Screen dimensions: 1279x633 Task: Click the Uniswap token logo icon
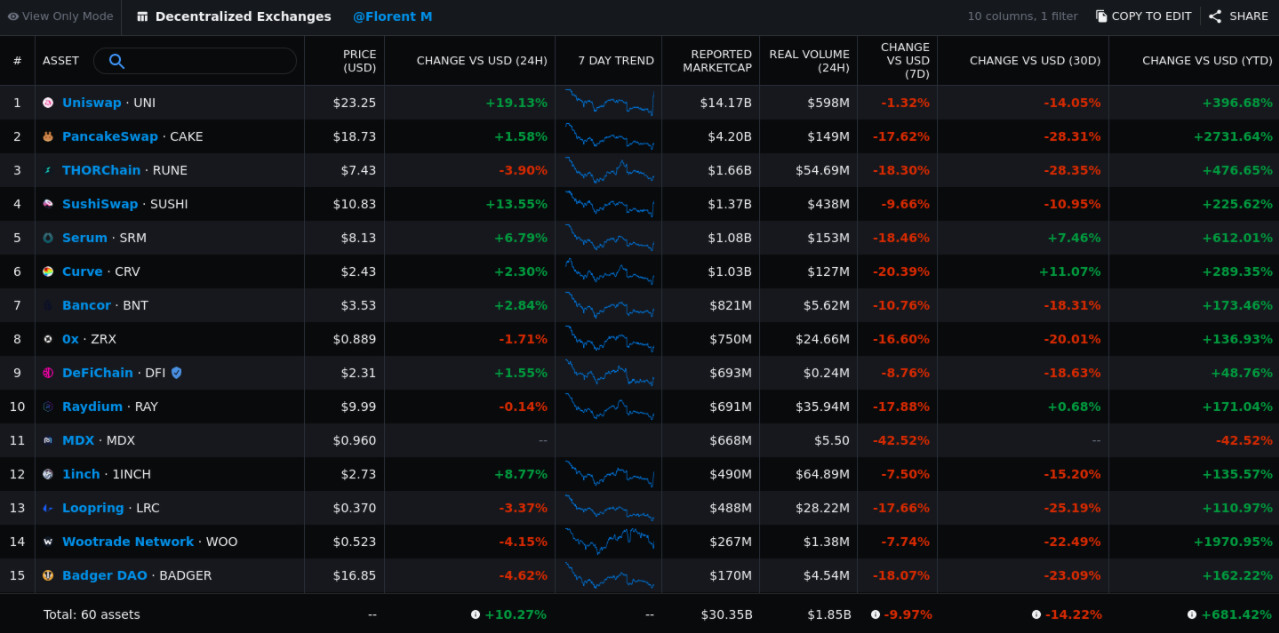[x=48, y=103]
